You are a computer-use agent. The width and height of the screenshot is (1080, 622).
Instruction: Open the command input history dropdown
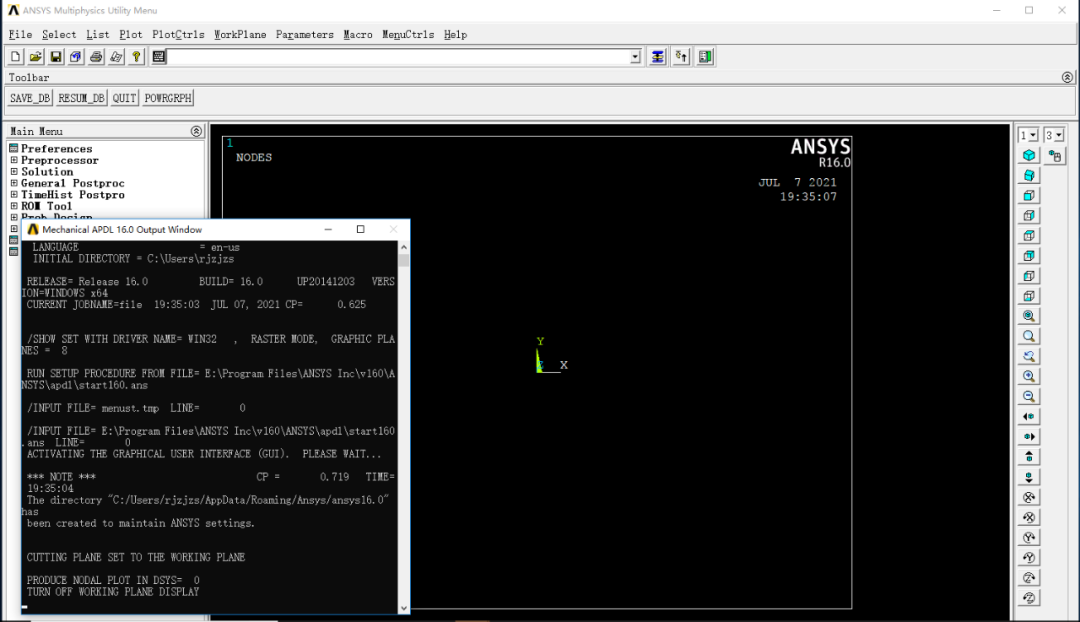point(635,57)
